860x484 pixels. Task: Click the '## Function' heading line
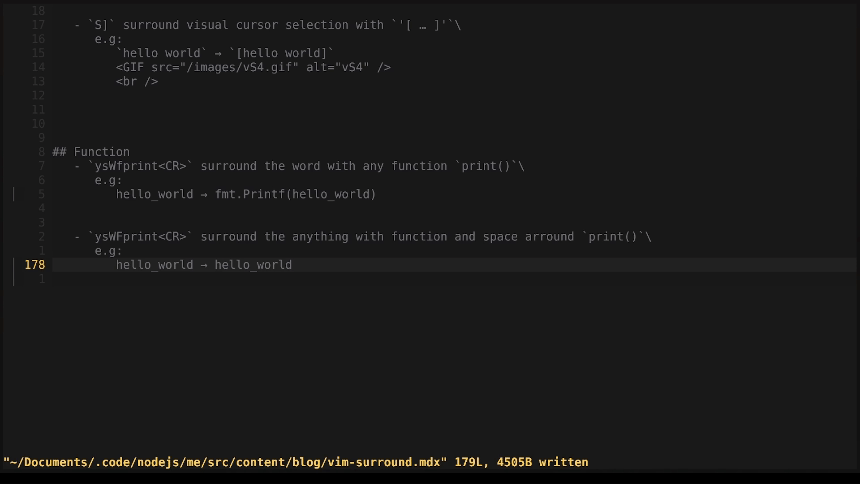click(91, 152)
